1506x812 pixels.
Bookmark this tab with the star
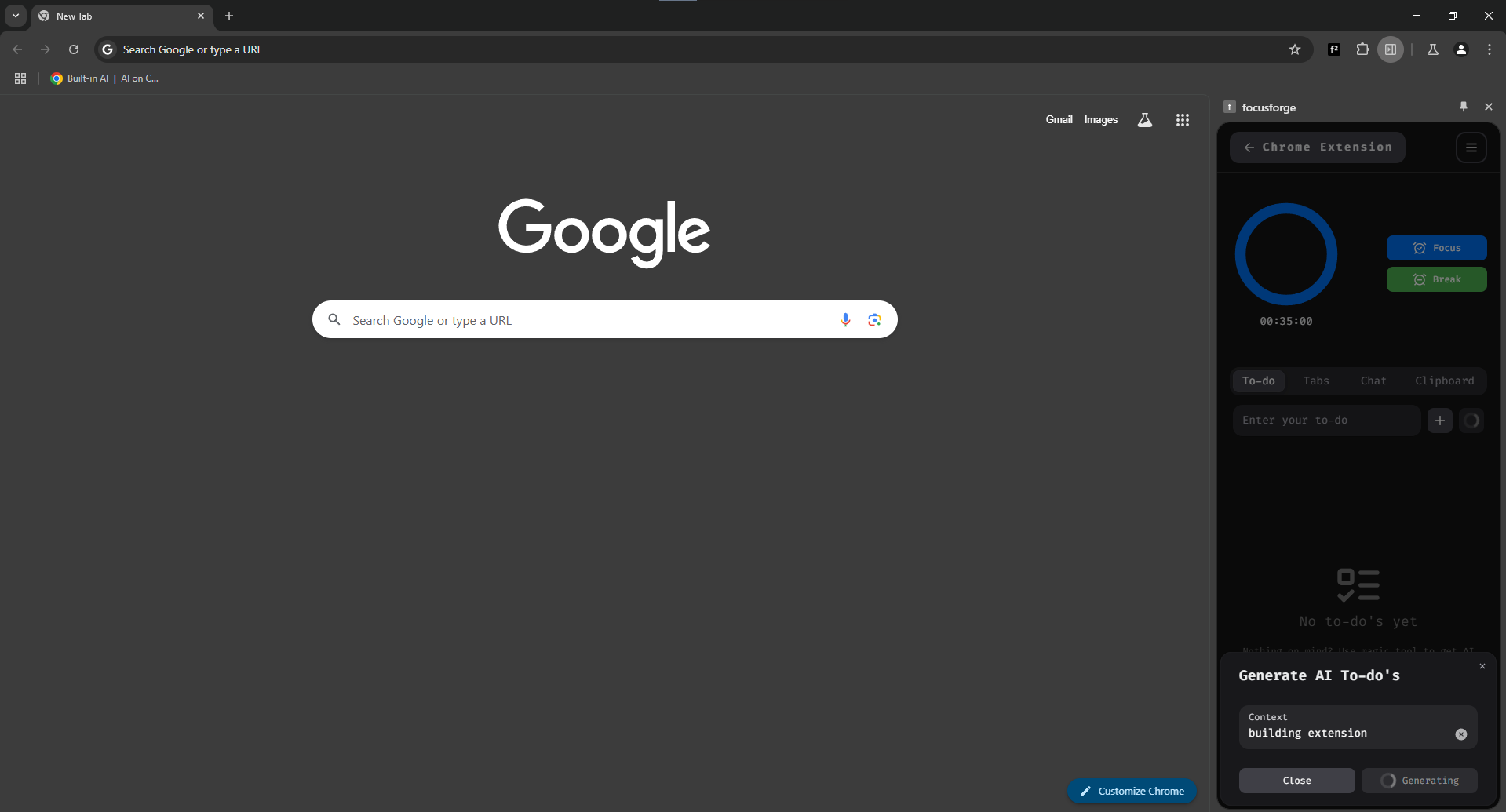(1295, 49)
